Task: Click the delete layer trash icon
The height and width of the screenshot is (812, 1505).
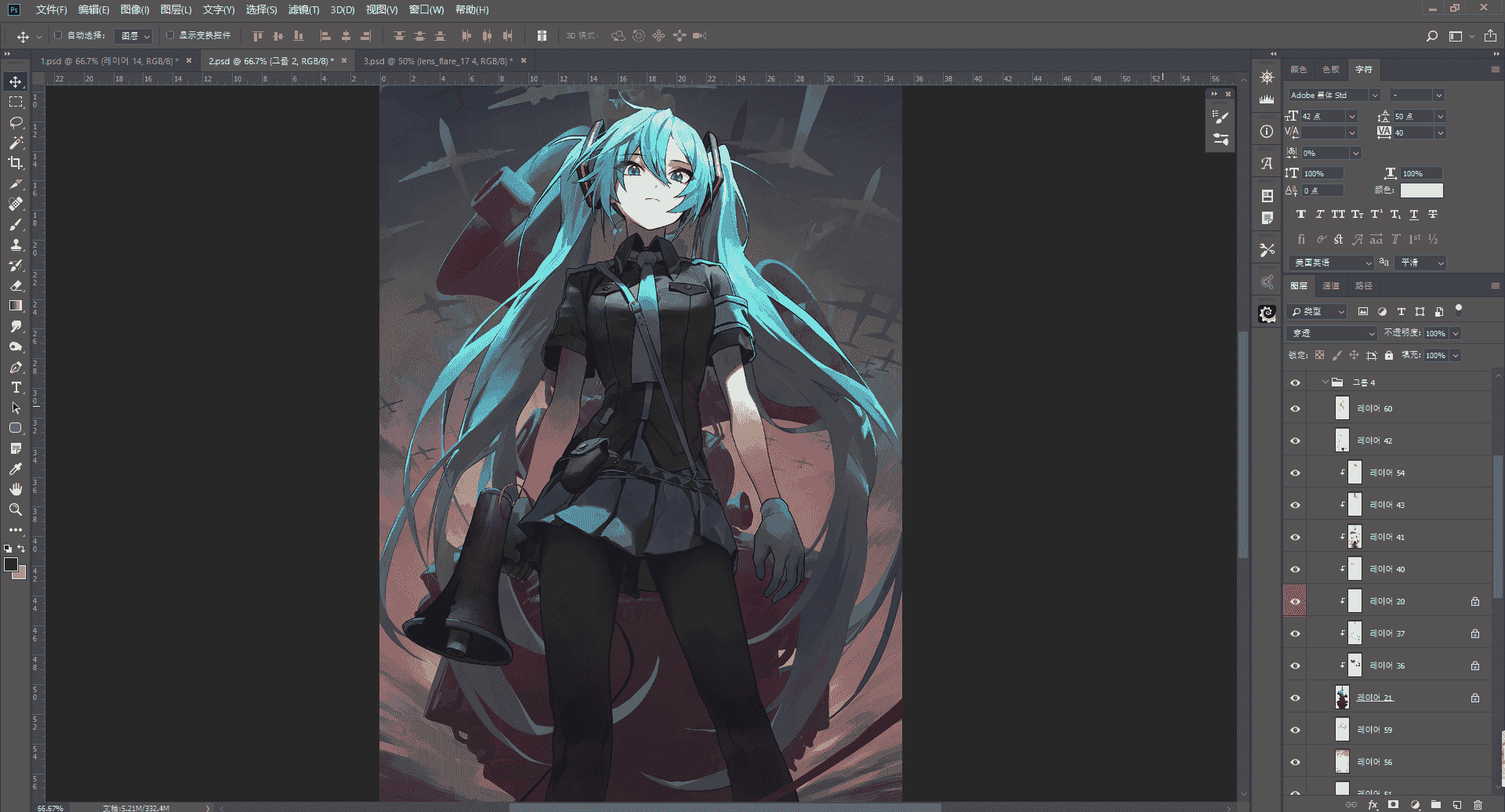Action: [x=1478, y=805]
